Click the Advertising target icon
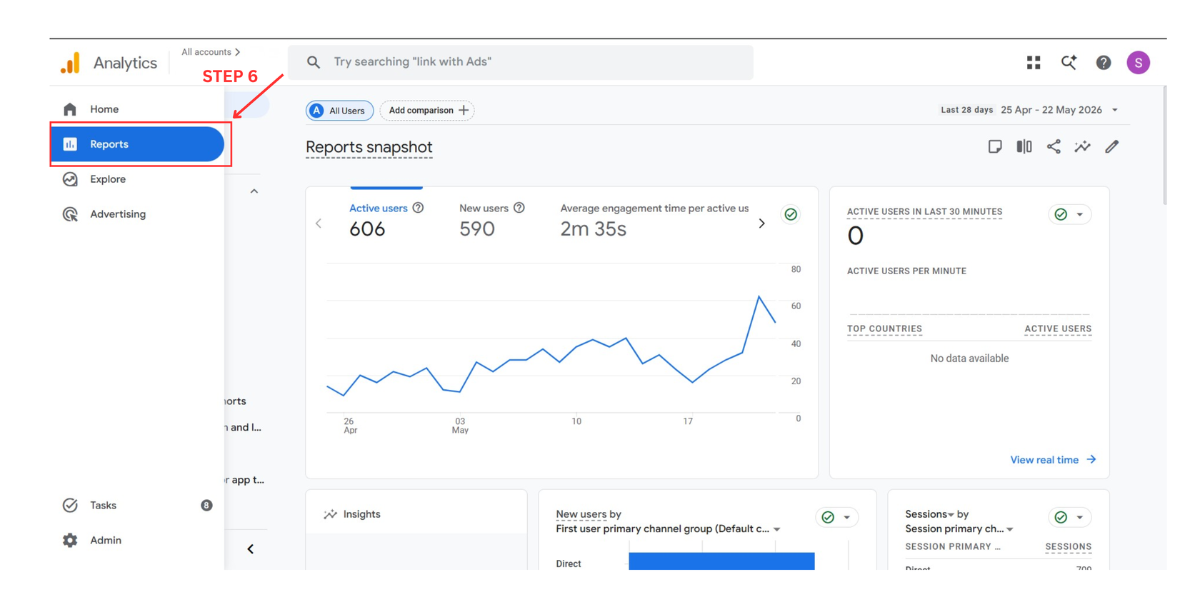The image size is (1200, 600). pyautogui.click(x=70, y=214)
